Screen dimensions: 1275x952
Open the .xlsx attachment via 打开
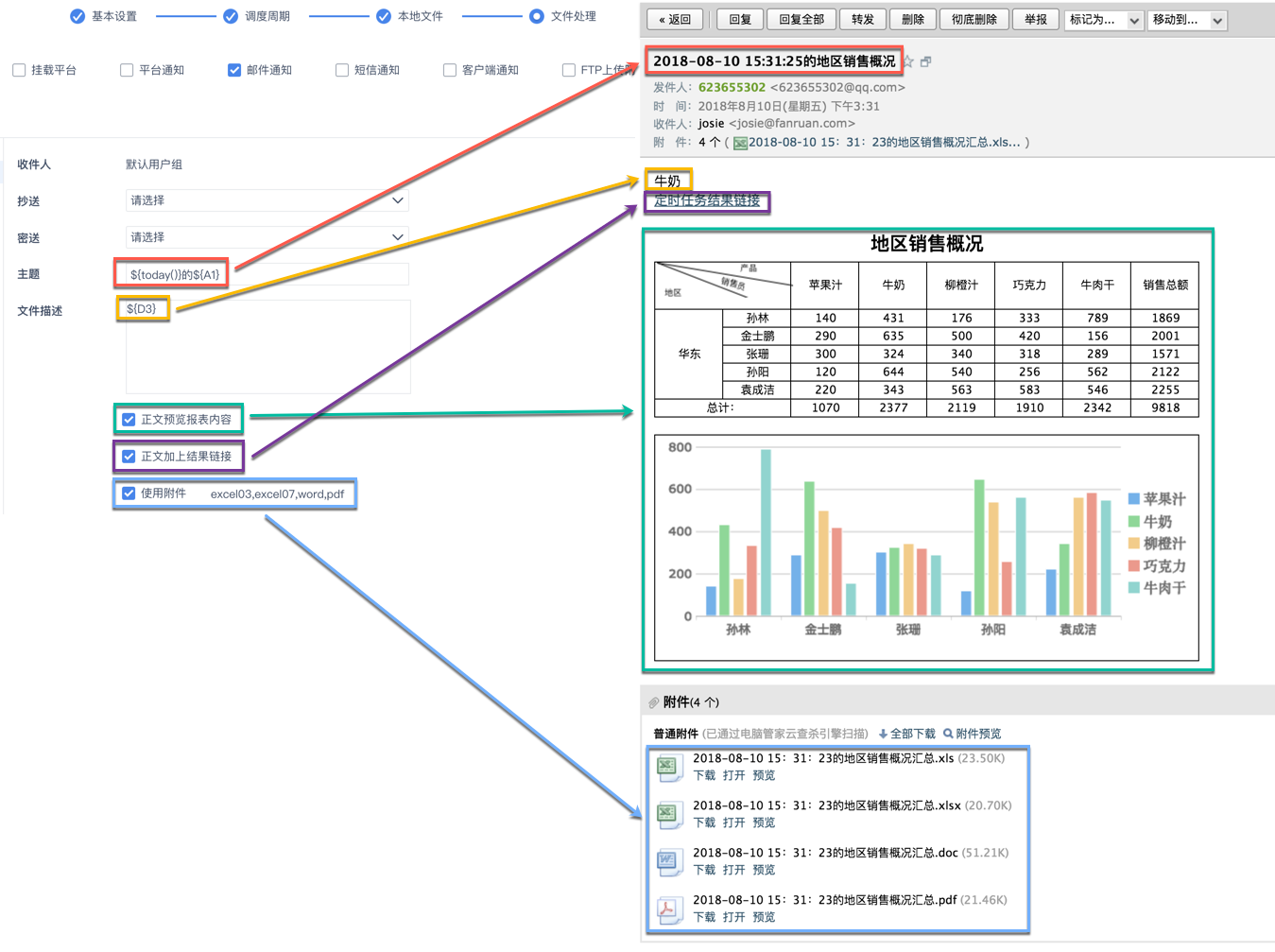click(733, 822)
